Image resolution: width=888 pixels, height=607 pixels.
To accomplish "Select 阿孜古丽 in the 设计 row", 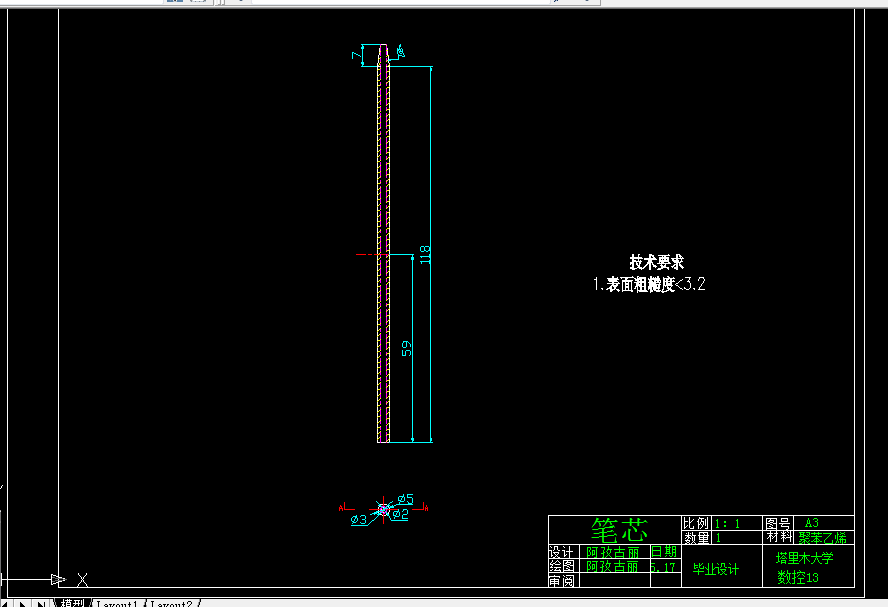I will 613,552.
